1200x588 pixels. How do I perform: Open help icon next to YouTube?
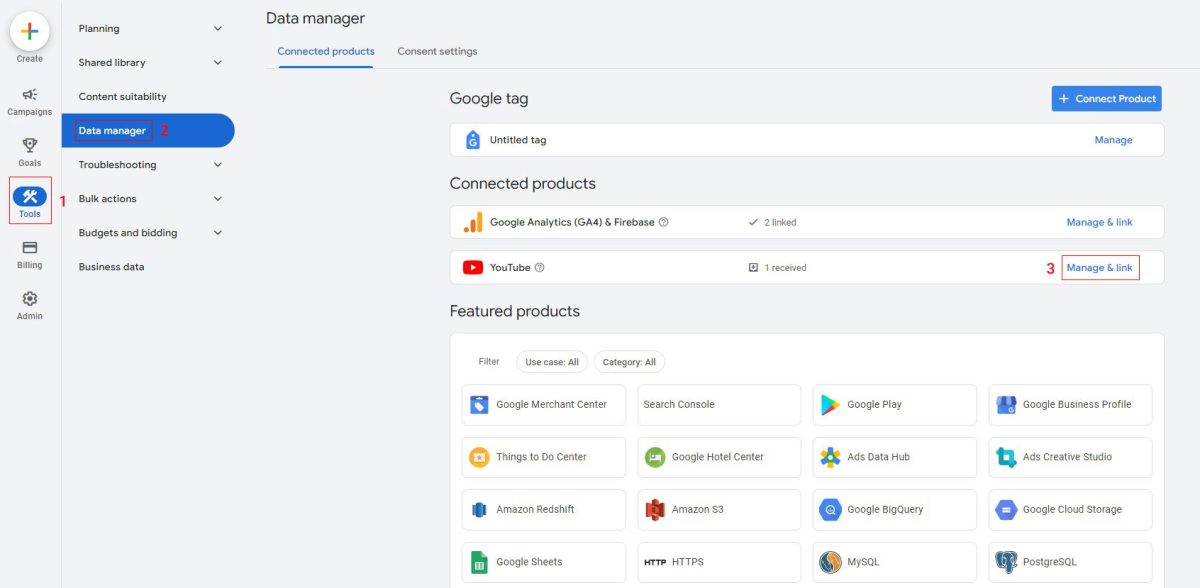[540, 267]
